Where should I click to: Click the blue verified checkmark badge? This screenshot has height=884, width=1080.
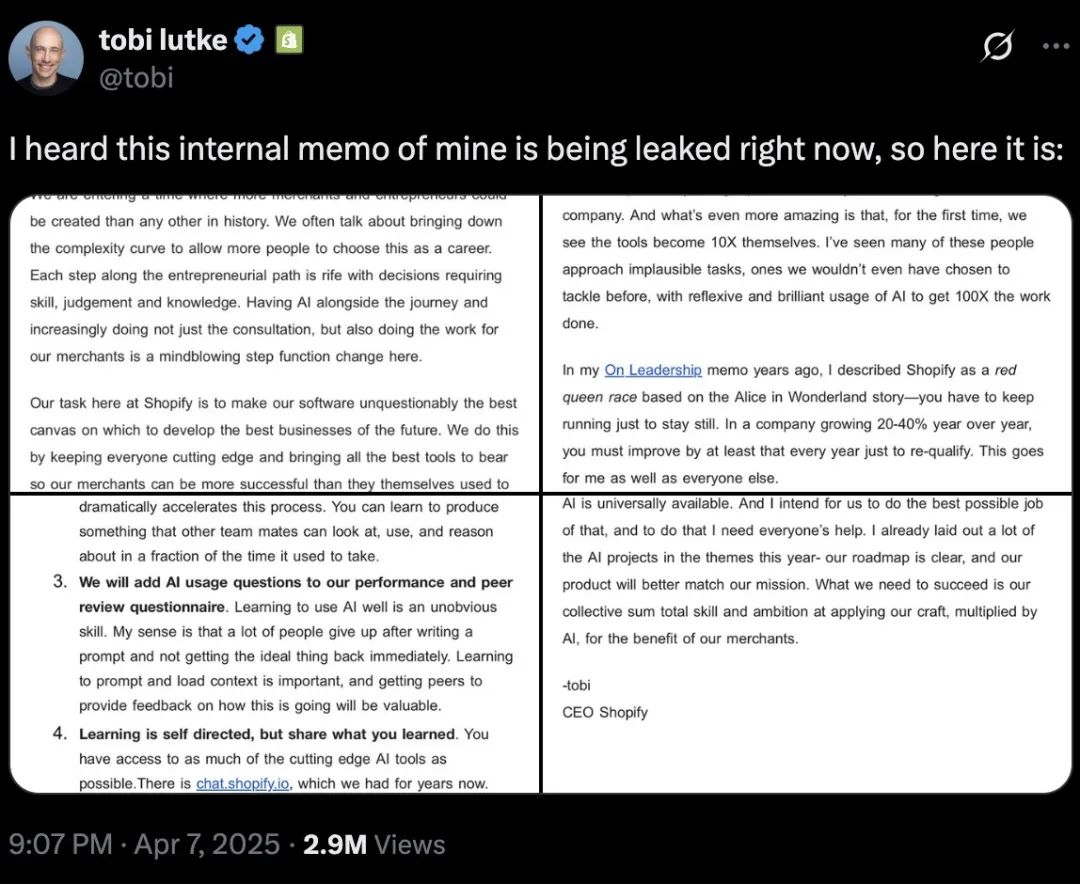pos(249,40)
